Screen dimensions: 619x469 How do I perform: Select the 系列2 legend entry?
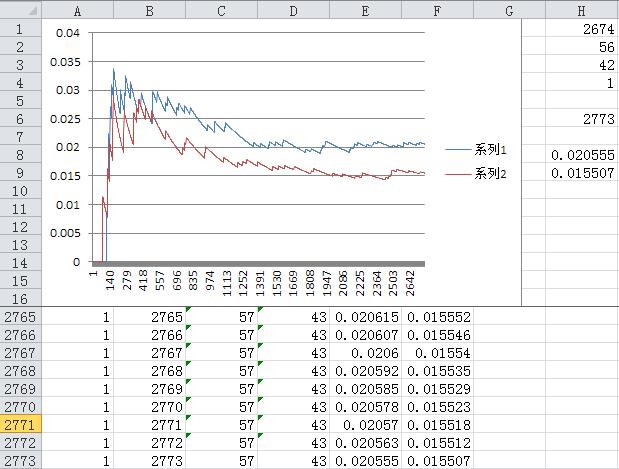pos(490,173)
